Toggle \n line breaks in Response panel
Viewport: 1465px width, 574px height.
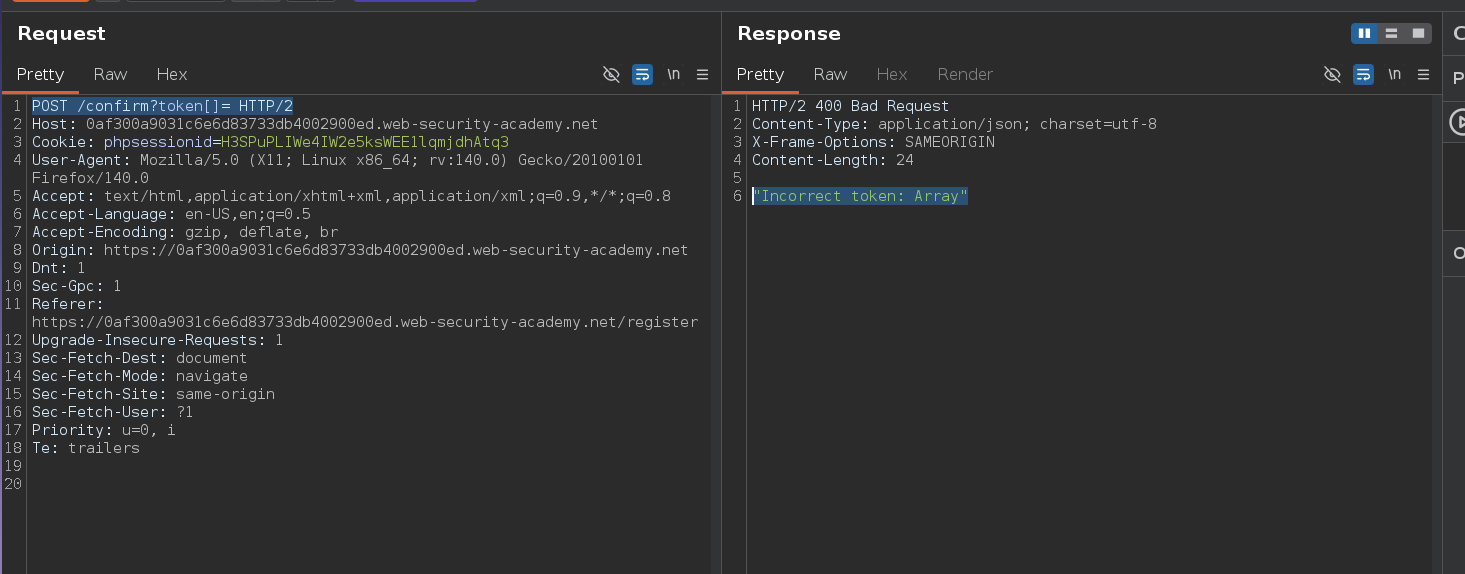click(1395, 74)
